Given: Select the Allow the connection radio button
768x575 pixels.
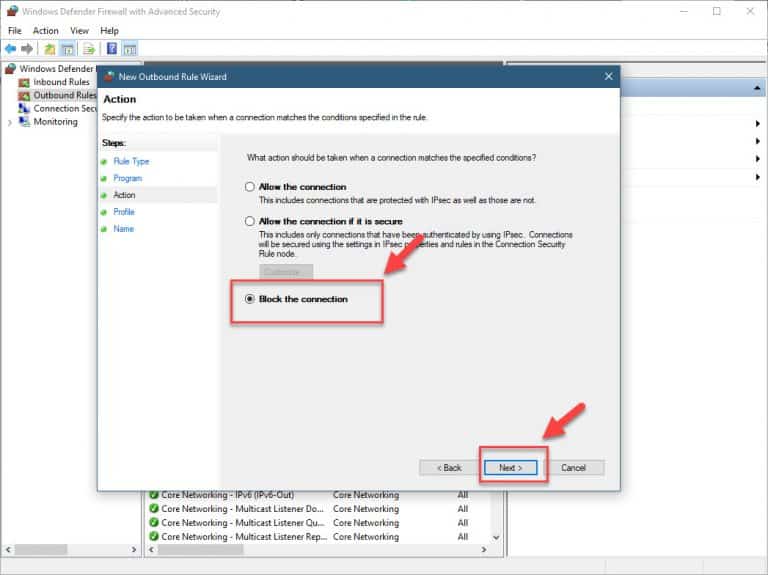Looking at the screenshot, I should (250, 187).
